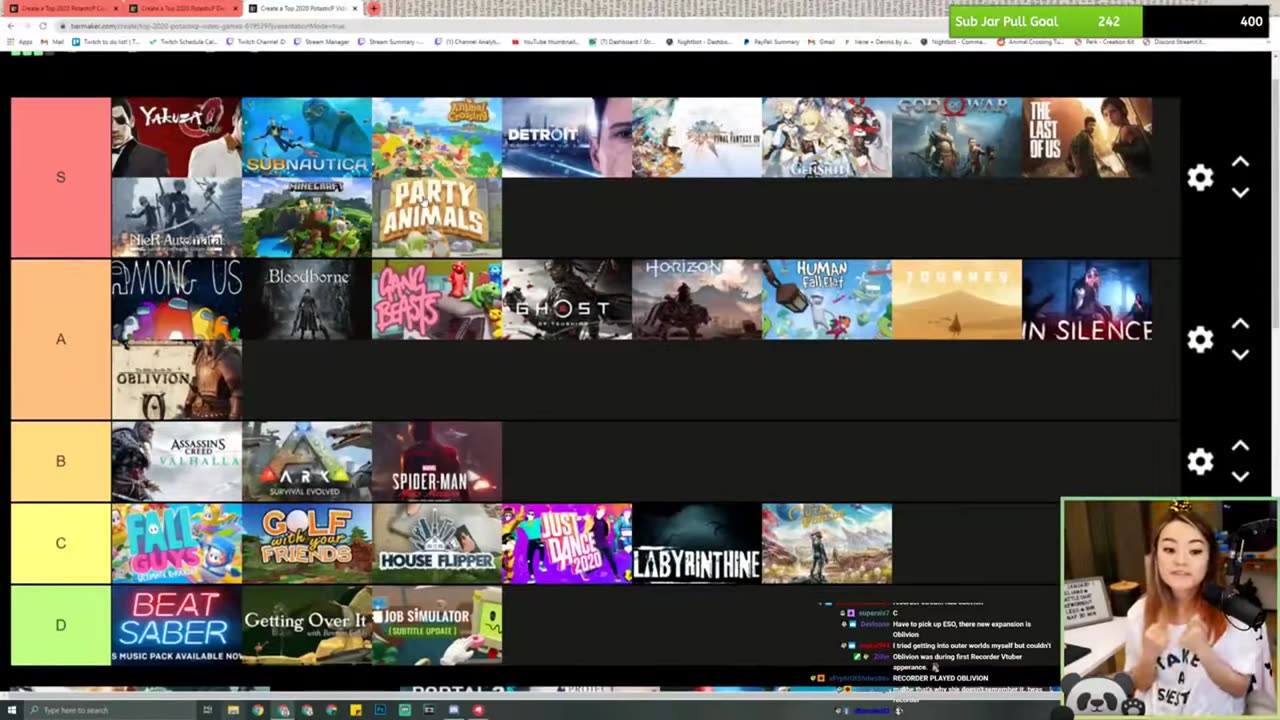
Task: Select the Golf With Your Friends tile
Action: [x=307, y=543]
